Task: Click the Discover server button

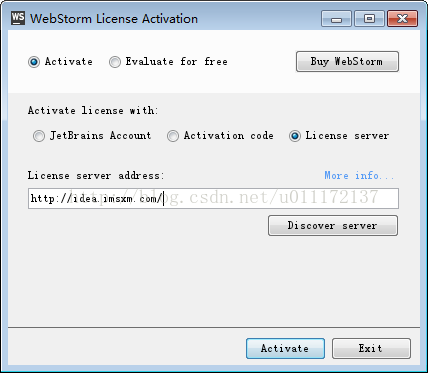Action: pyautogui.click(x=333, y=225)
